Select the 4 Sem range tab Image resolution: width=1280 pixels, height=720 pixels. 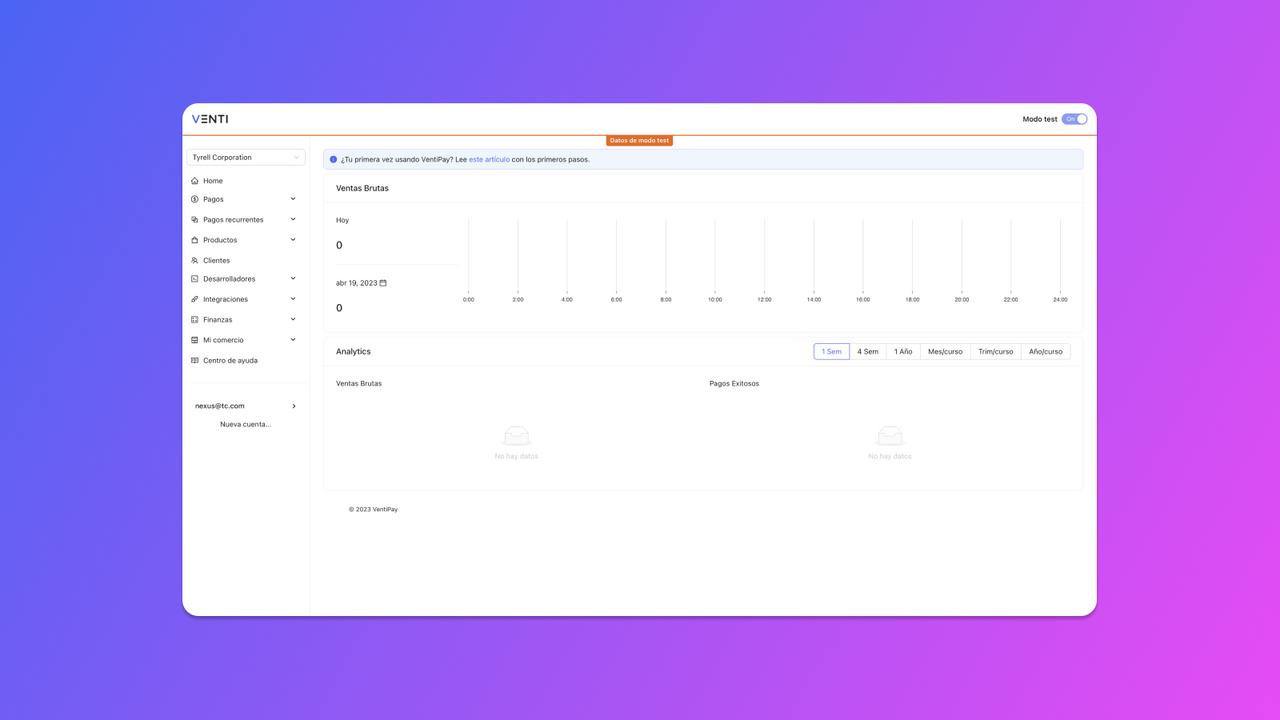tap(868, 351)
